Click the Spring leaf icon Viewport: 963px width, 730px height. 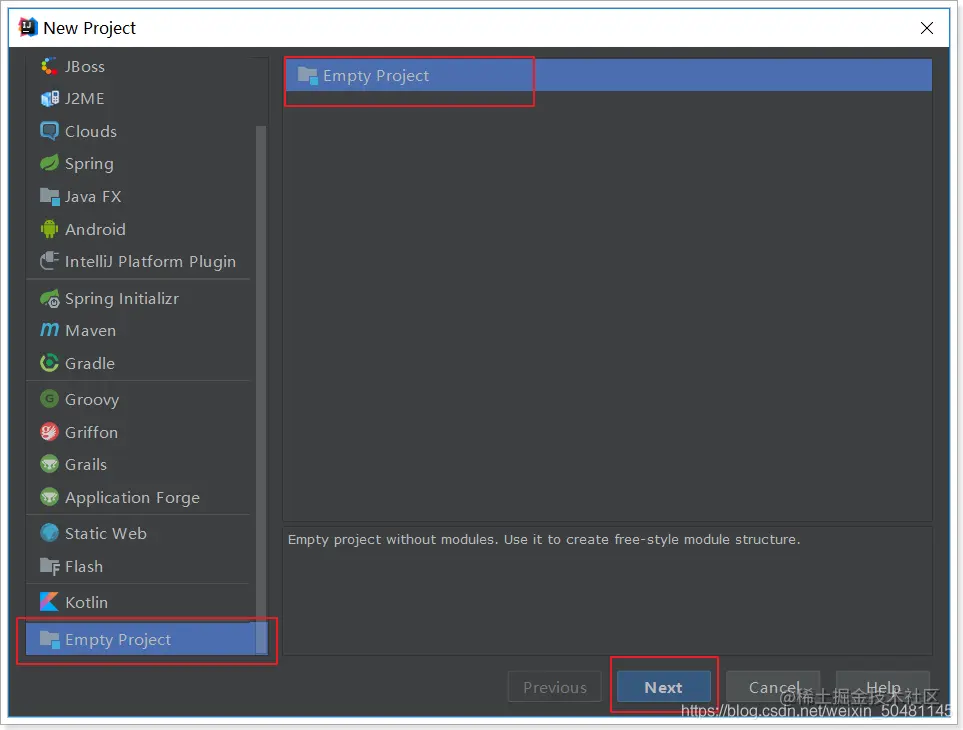coord(49,163)
